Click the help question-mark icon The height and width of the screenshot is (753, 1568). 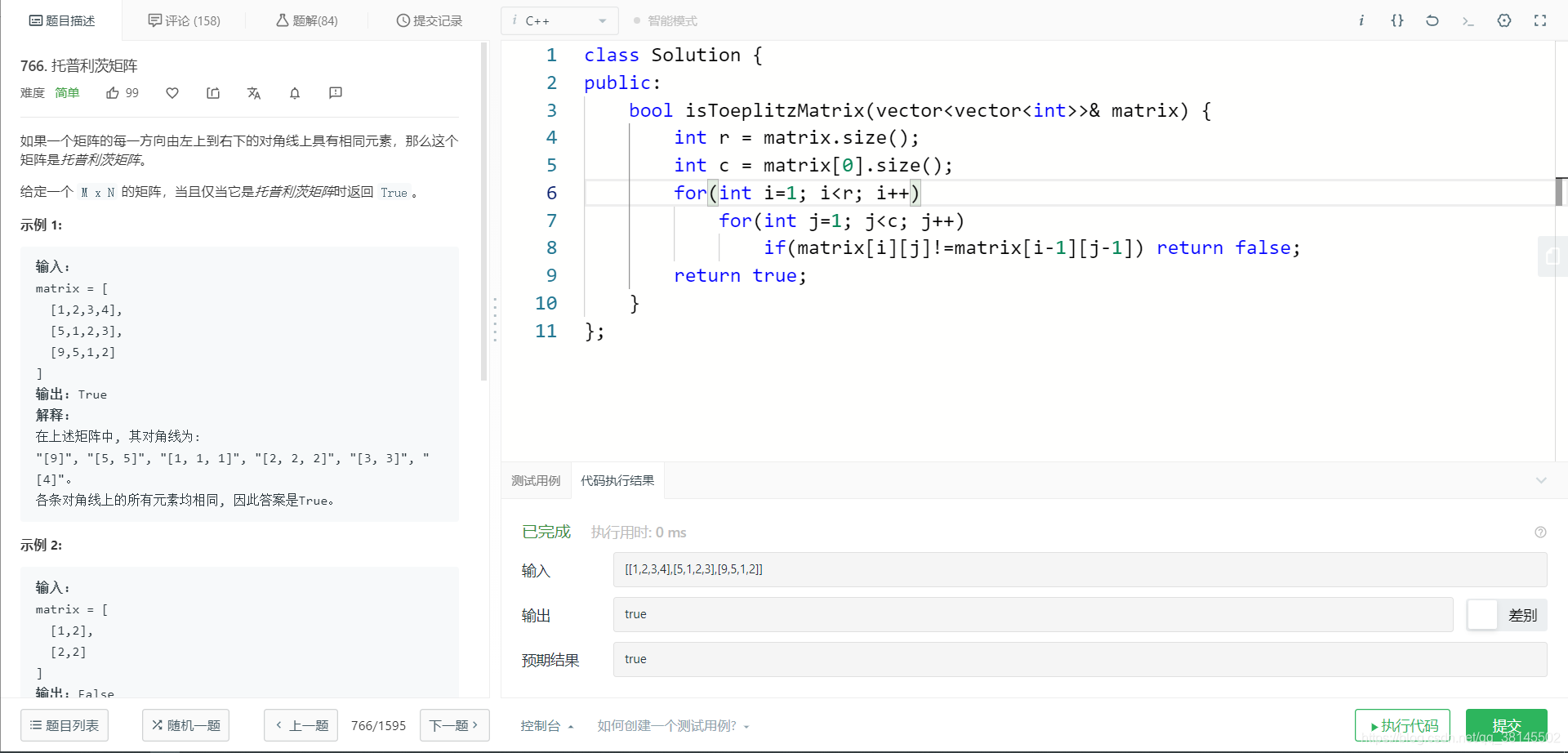coord(1540,532)
